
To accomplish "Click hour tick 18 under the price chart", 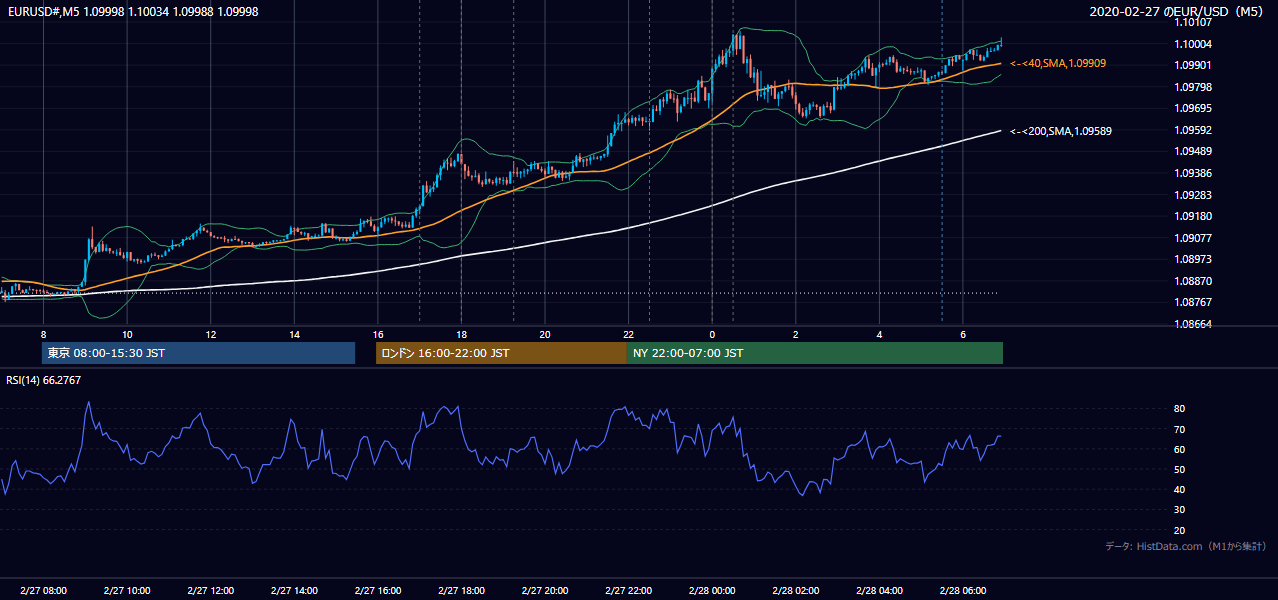I will tap(461, 334).
